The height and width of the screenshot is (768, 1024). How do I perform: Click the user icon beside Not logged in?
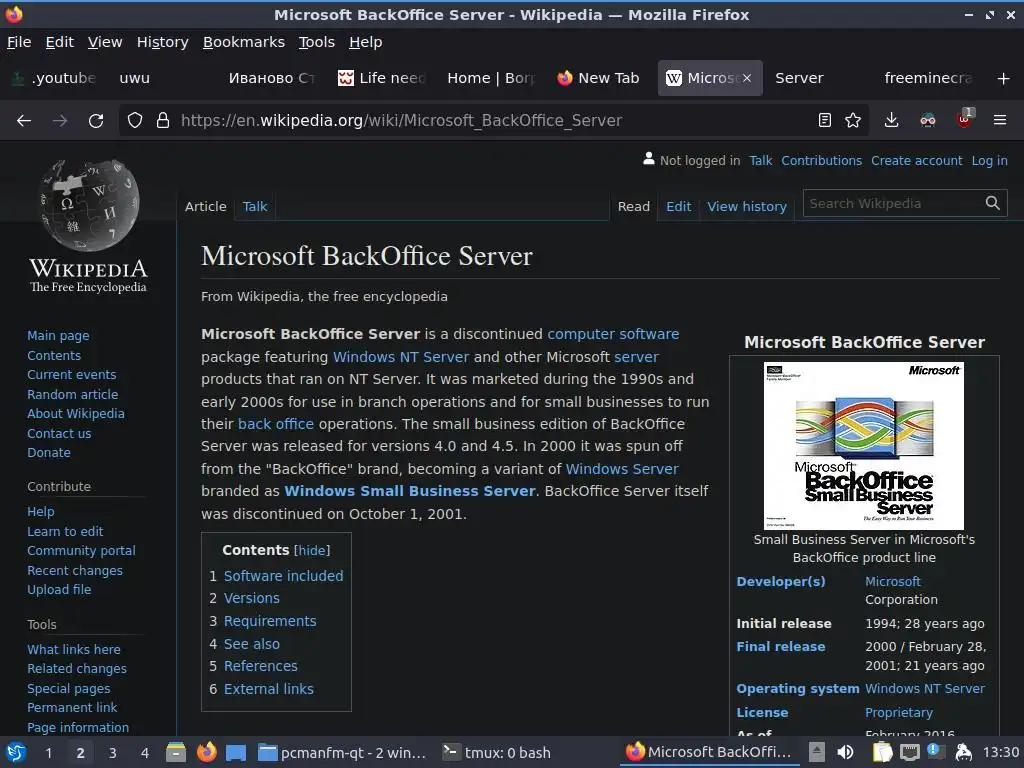click(648, 159)
